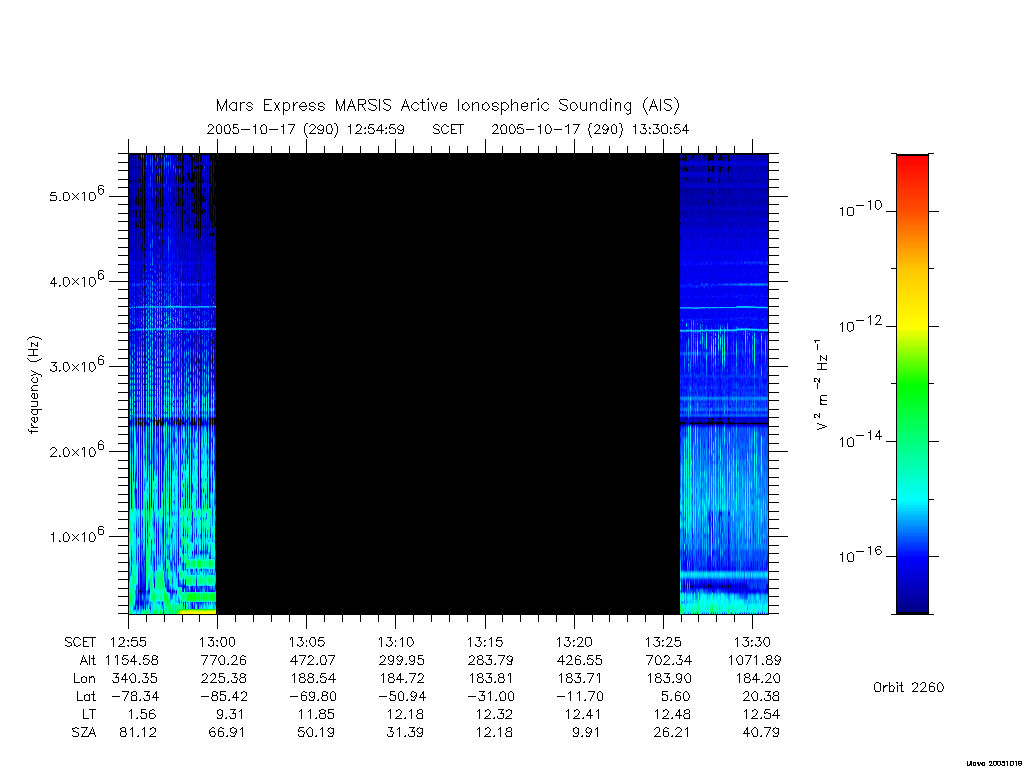Screen dimensions: 1024x768
Task: Click the latitude value '-78.34'
Action: pyautogui.click(x=133, y=697)
